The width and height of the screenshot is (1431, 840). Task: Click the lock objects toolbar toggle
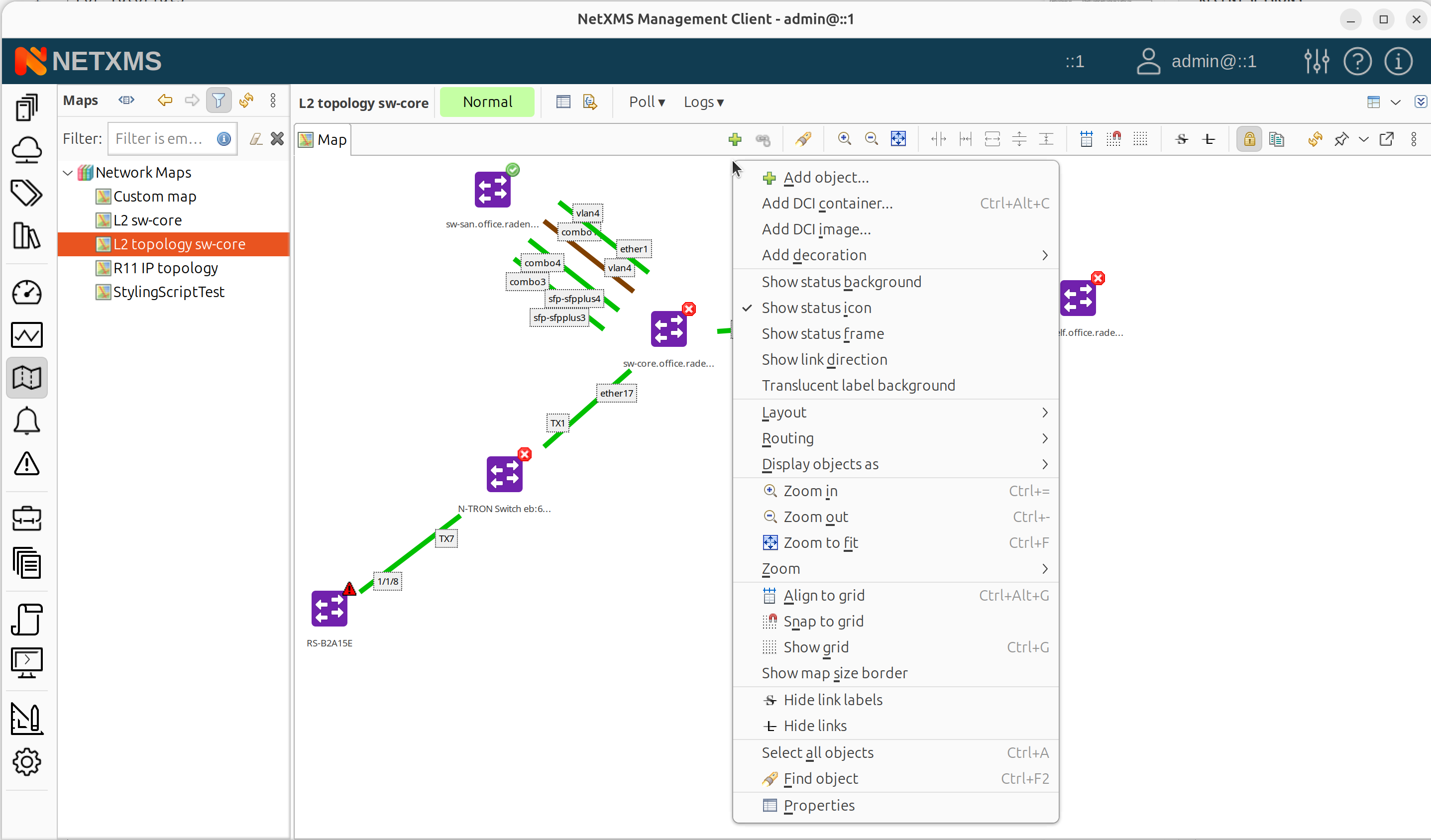1249,139
